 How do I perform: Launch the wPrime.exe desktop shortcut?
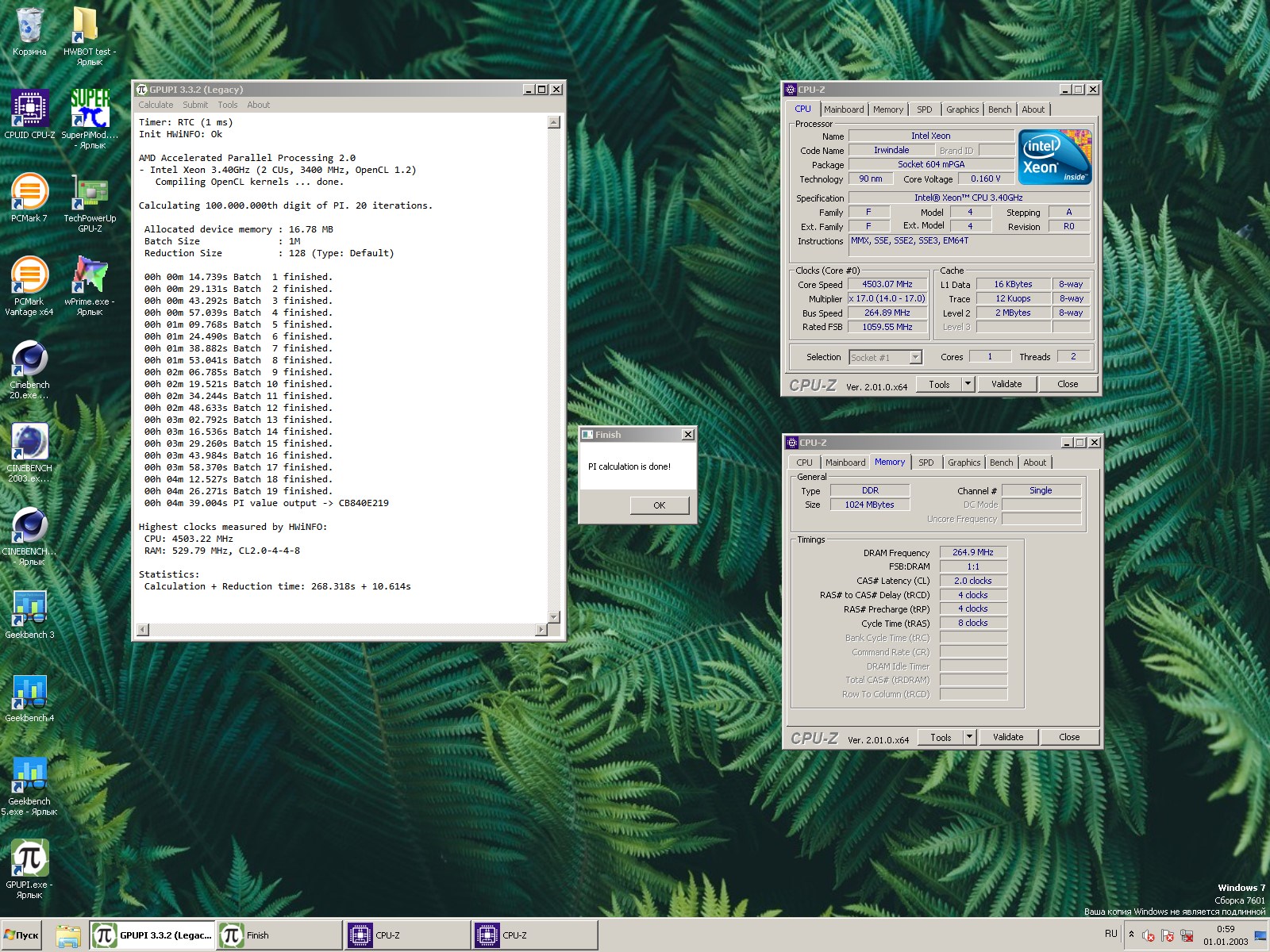[x=89, y=286]
